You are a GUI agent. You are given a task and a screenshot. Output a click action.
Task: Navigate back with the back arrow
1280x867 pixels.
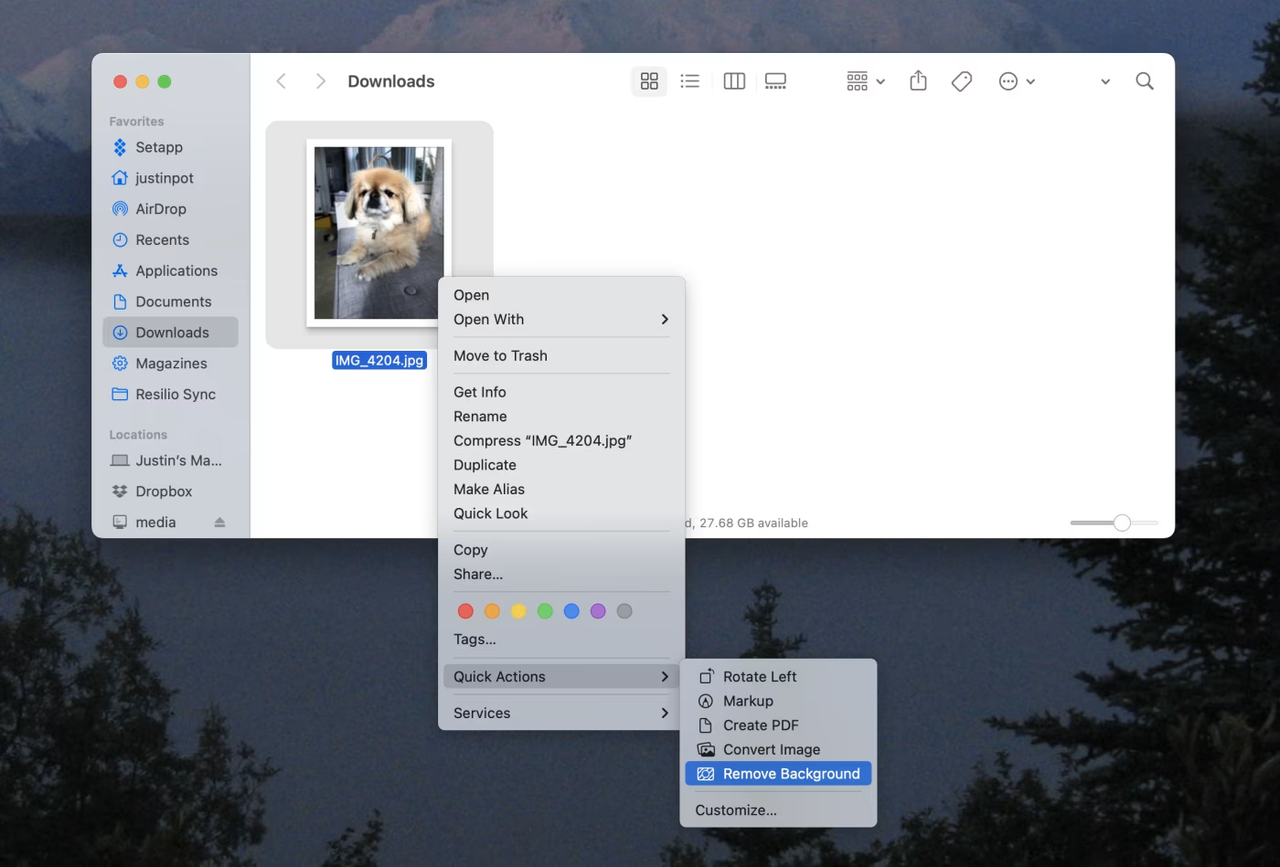click(x=281, y=81)
